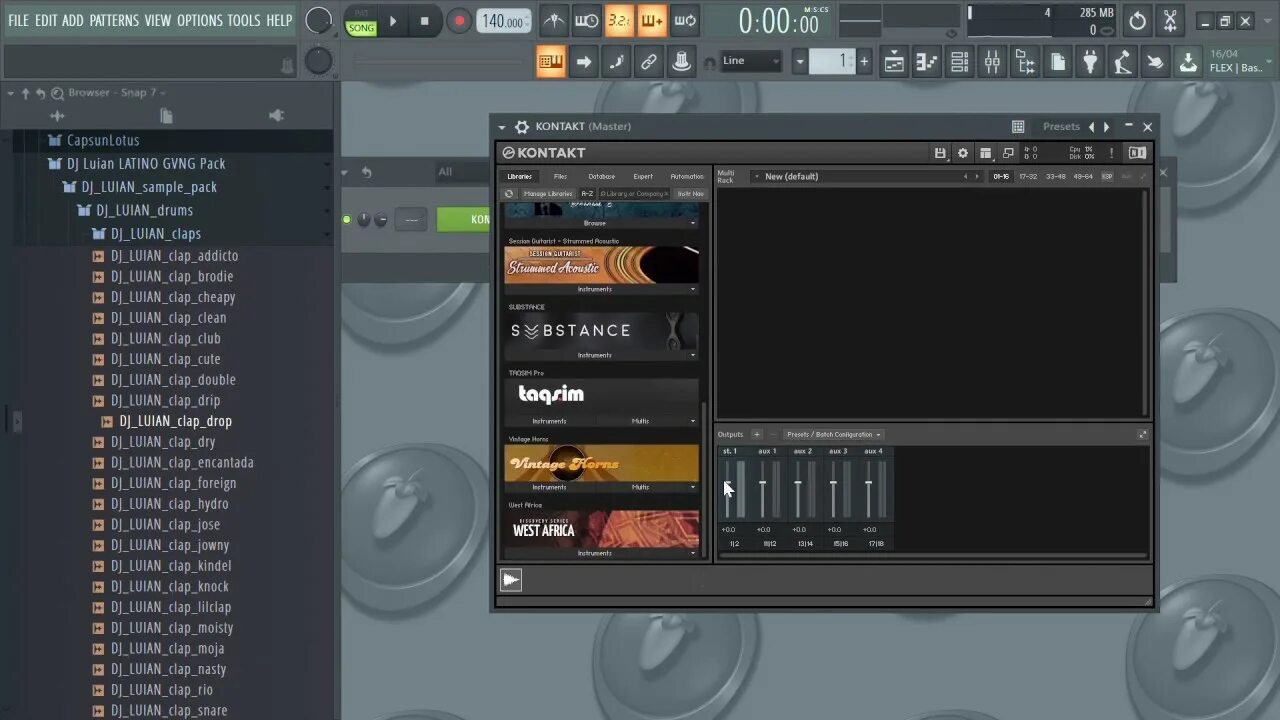Click the stamp-shaped toolbar icon

(682, 62)
